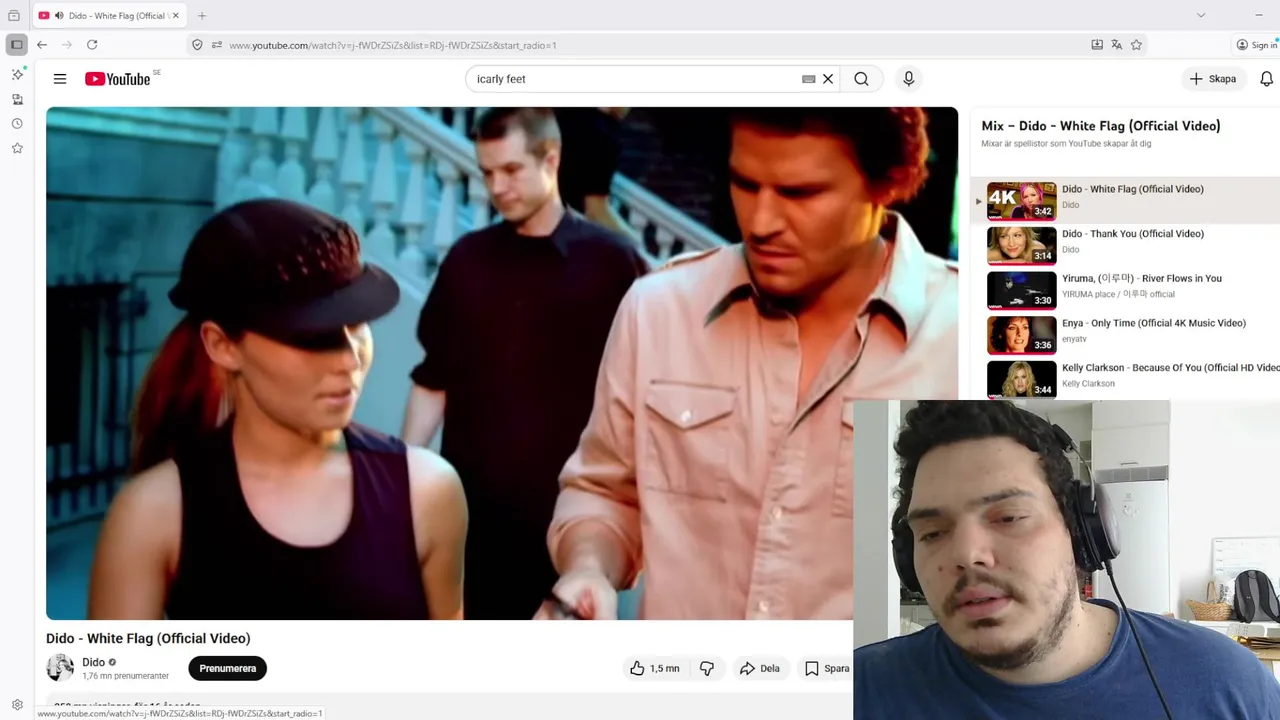
Task: Click the Mix - Dido - White Flag heading
Action: click(x=1100, y=126)
